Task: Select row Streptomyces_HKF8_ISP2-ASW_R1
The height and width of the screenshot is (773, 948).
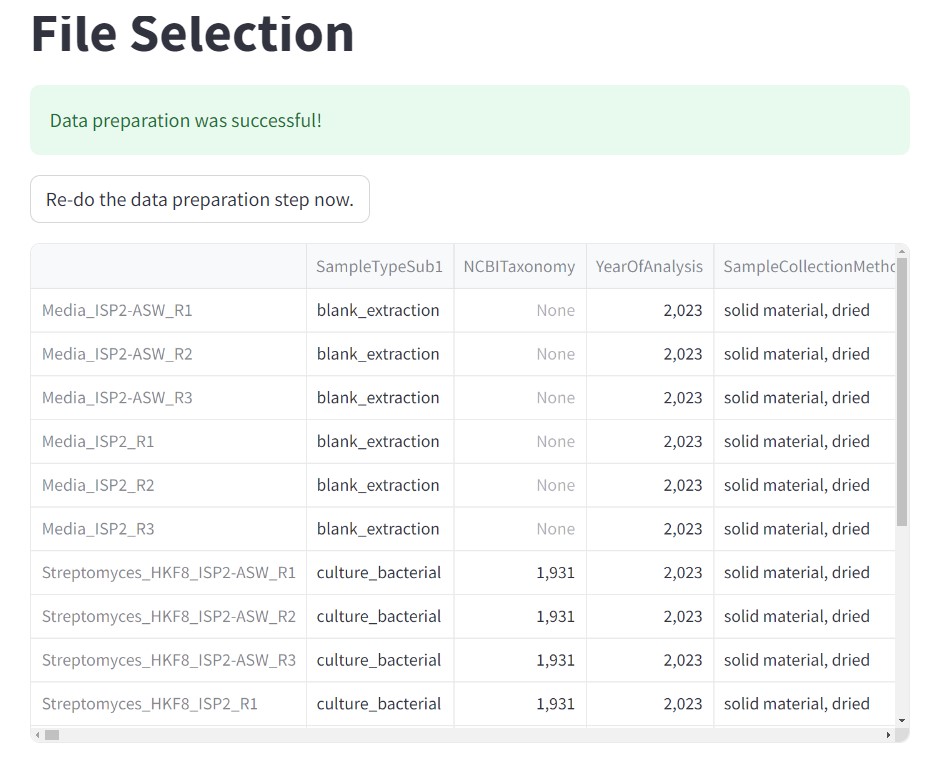Action: point(168,573)
